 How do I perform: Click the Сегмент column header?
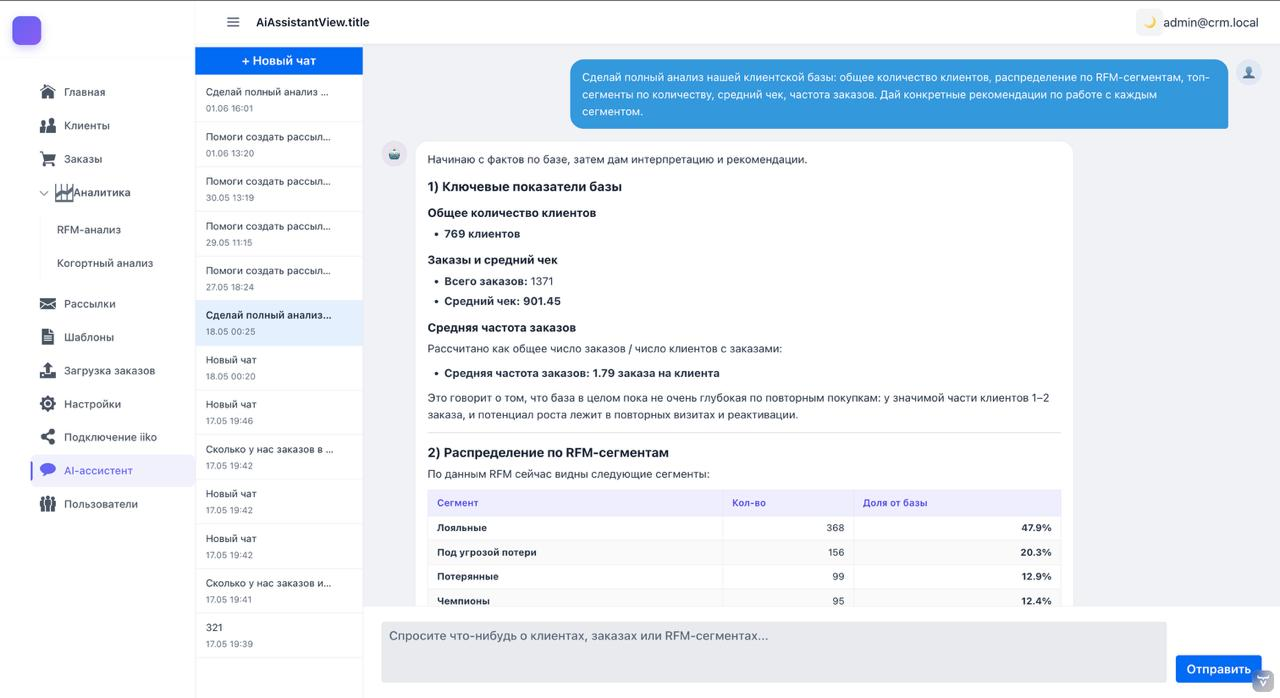click(x=575, y=503)
